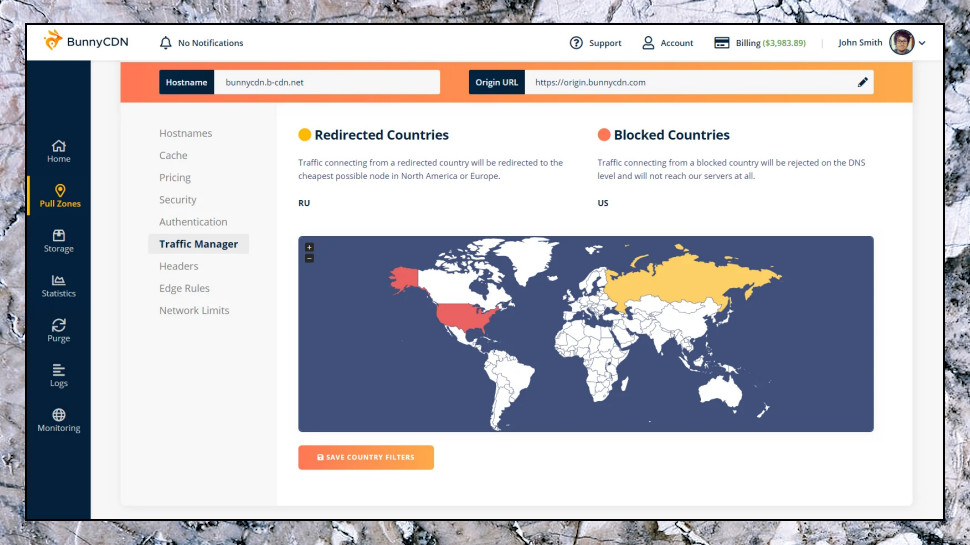
Task: Select the Cache settings tab
Action: click(173, 155)
